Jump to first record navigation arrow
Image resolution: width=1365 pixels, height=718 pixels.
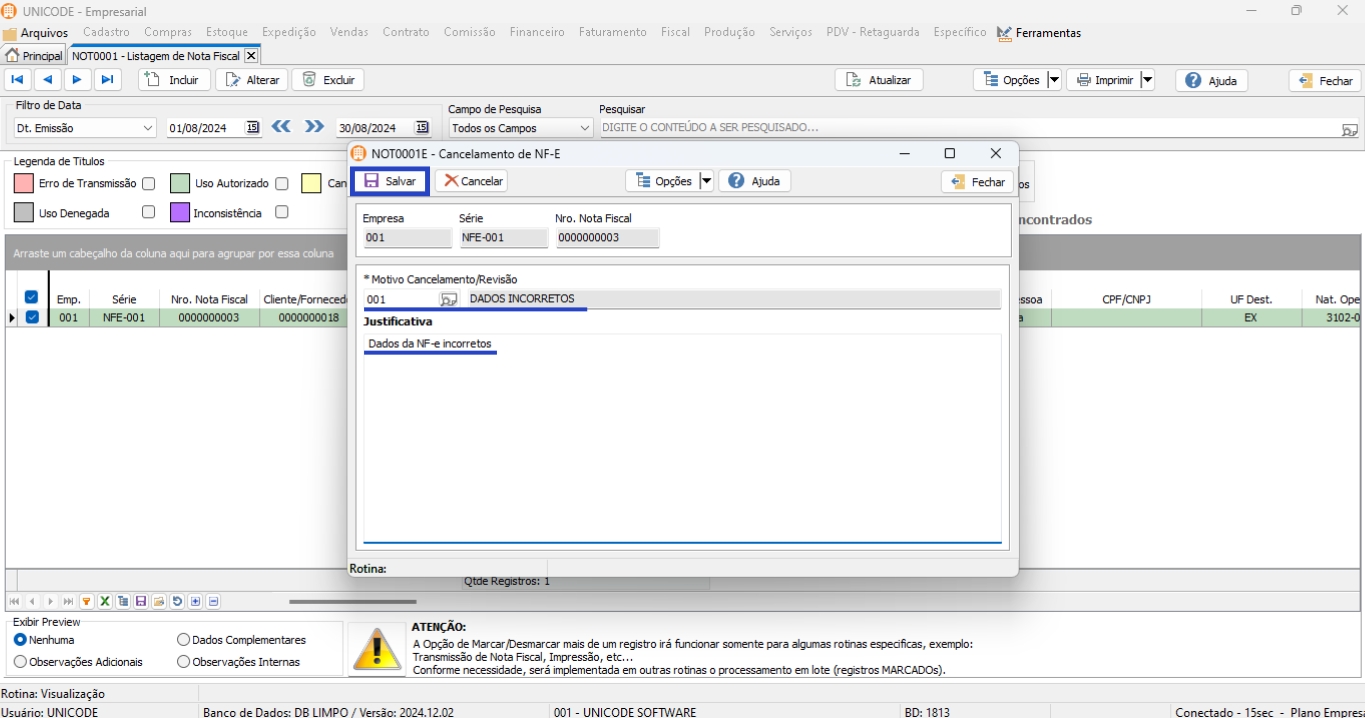point(17,80)
